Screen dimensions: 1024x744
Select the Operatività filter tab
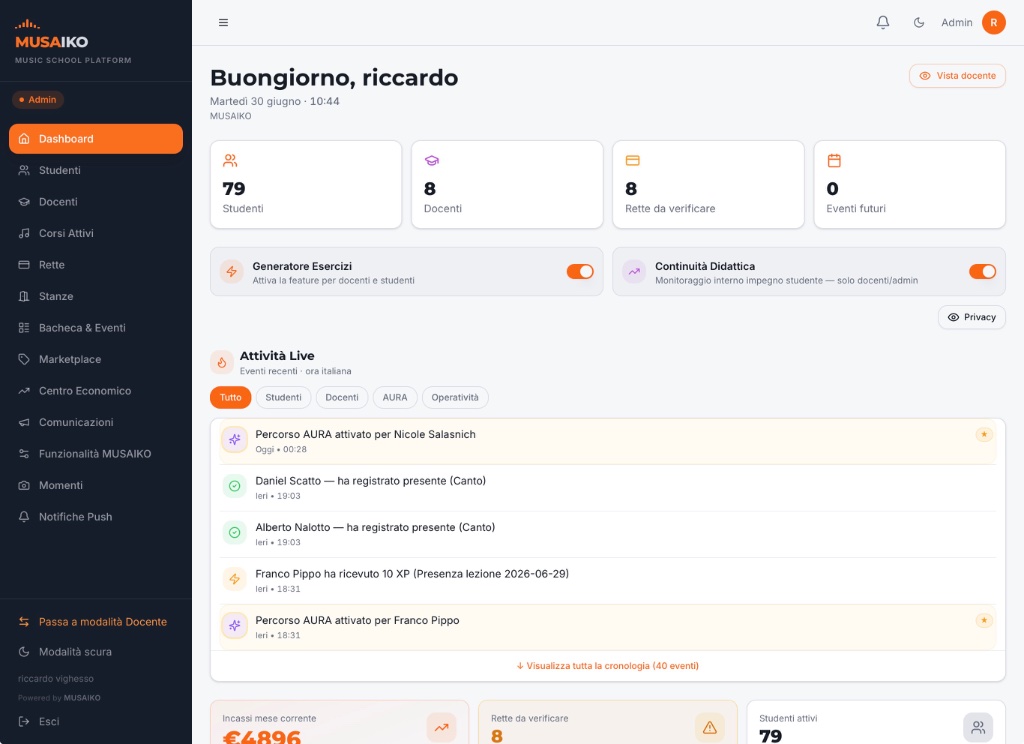click(455, 398)
